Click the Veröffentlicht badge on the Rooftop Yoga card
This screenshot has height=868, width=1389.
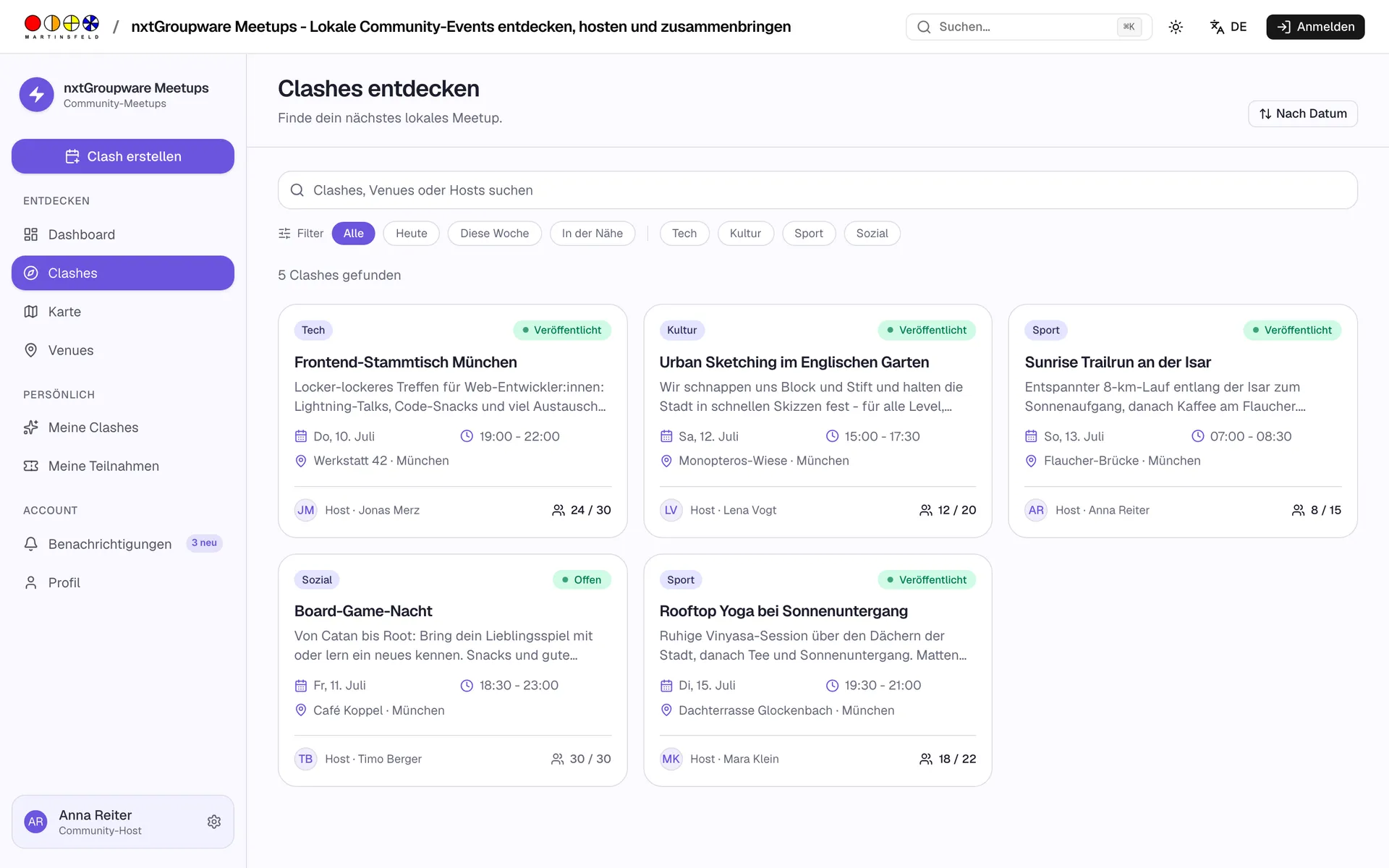[x=927, y=579]
